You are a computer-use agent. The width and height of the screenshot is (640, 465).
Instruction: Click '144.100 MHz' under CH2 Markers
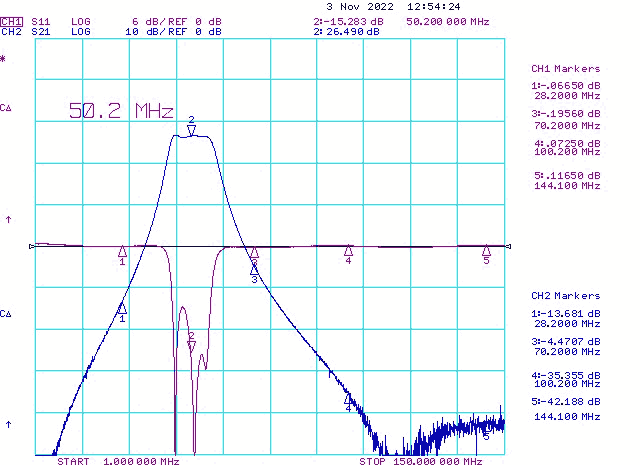coord(567,417)
